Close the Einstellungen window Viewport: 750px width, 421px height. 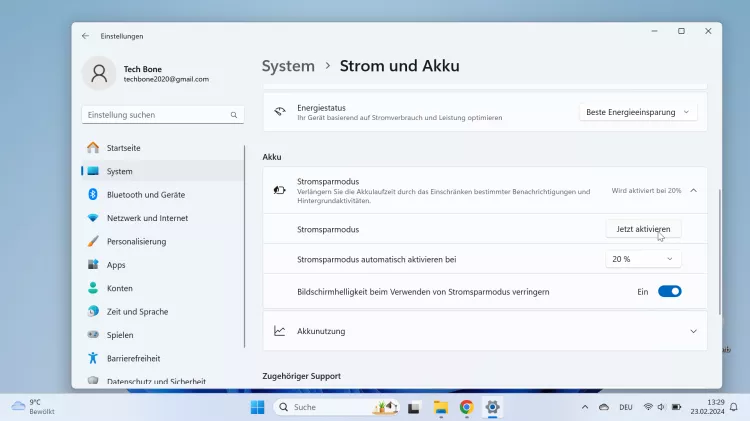click(708, 31)
